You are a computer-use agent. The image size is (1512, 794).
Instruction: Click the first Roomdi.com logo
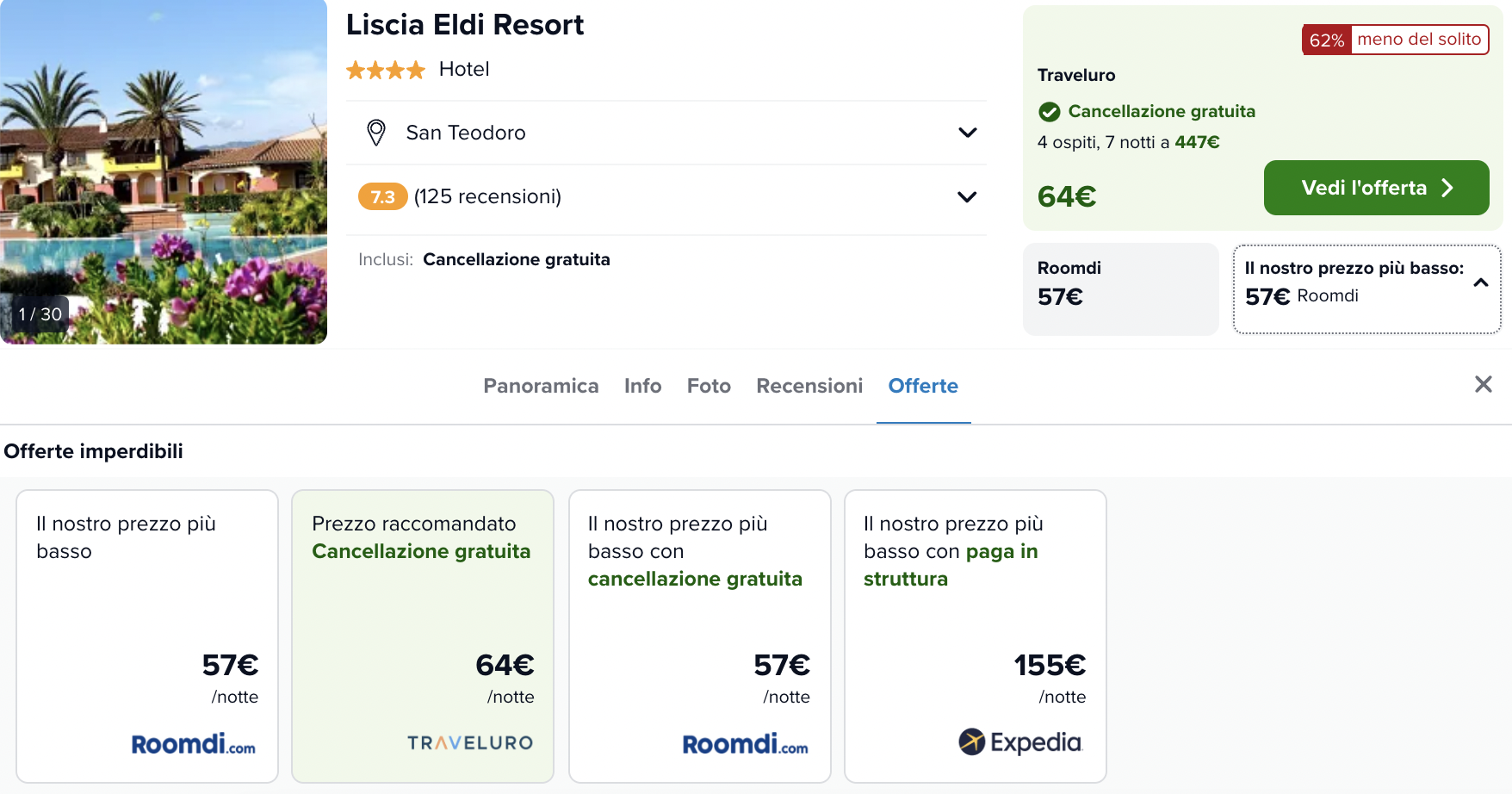193,744
